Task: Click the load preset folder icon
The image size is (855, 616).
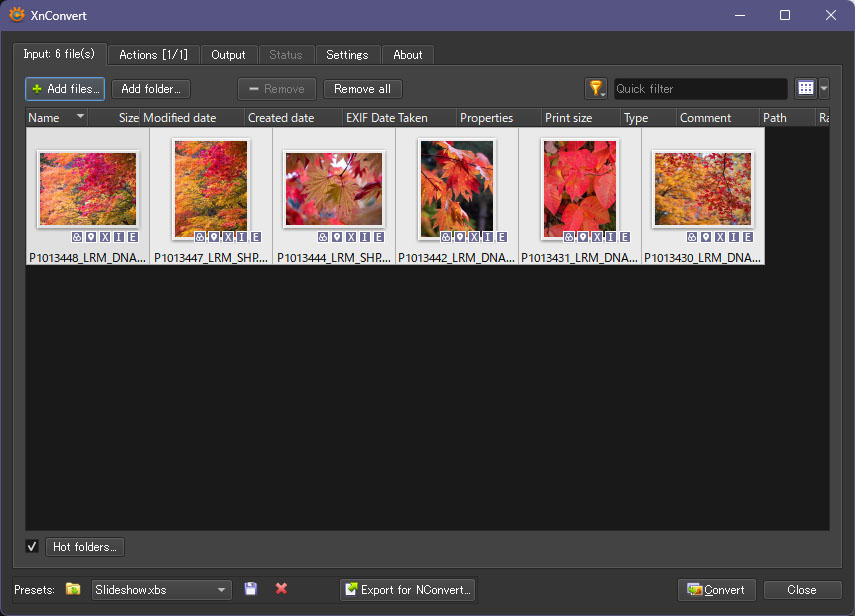Action: 73,590
